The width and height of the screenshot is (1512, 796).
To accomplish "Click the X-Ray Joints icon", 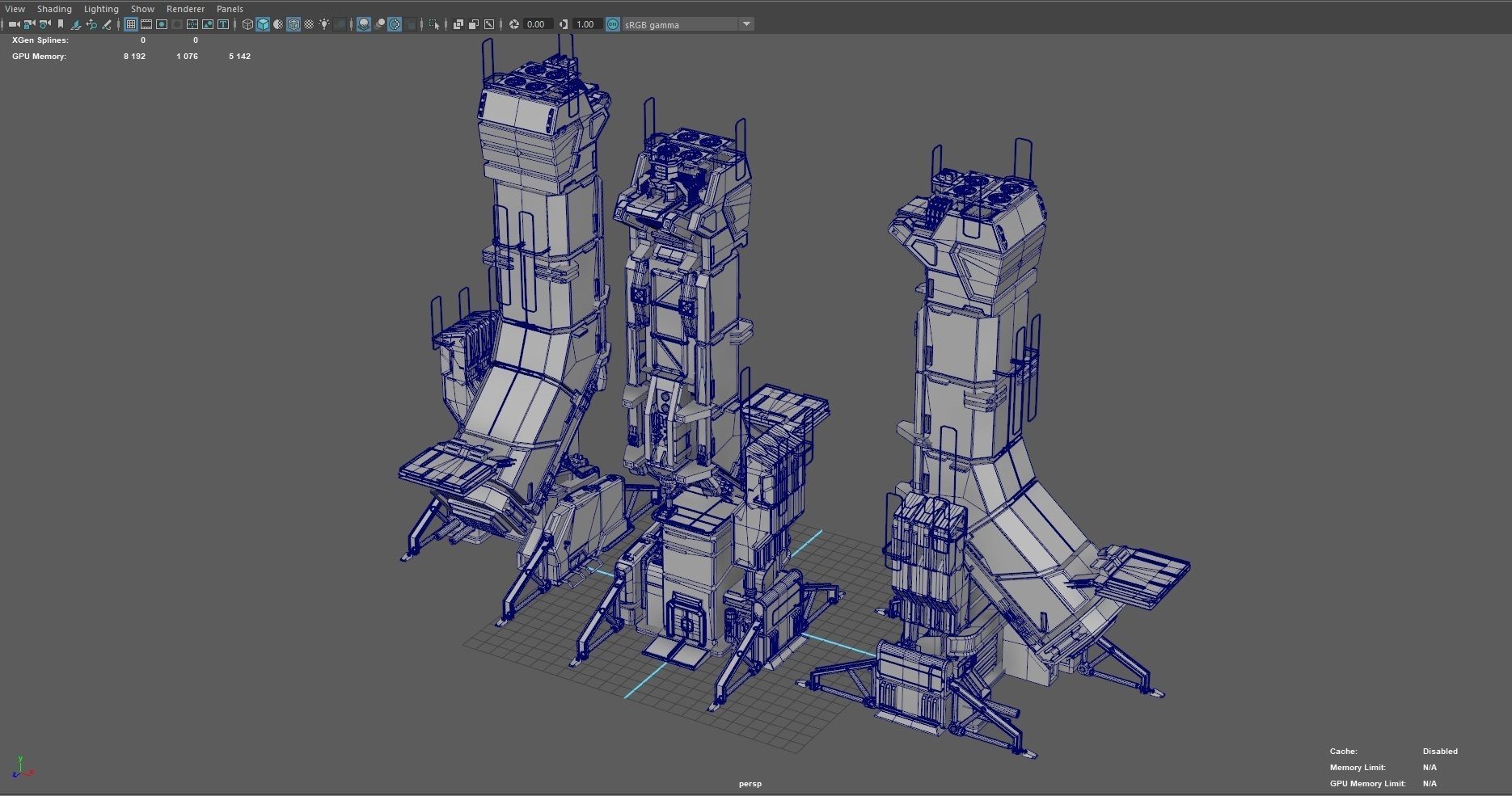I will 489,24.
